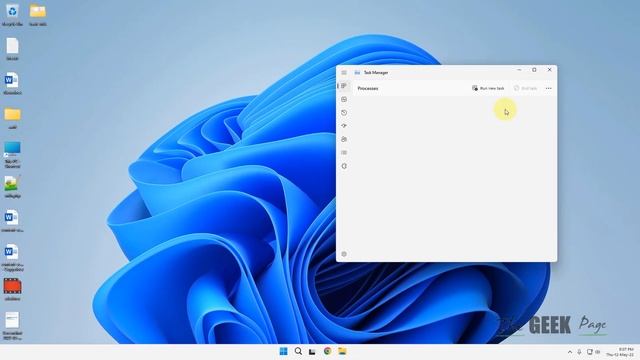Open Task View from the taskbar

point(312,351)
